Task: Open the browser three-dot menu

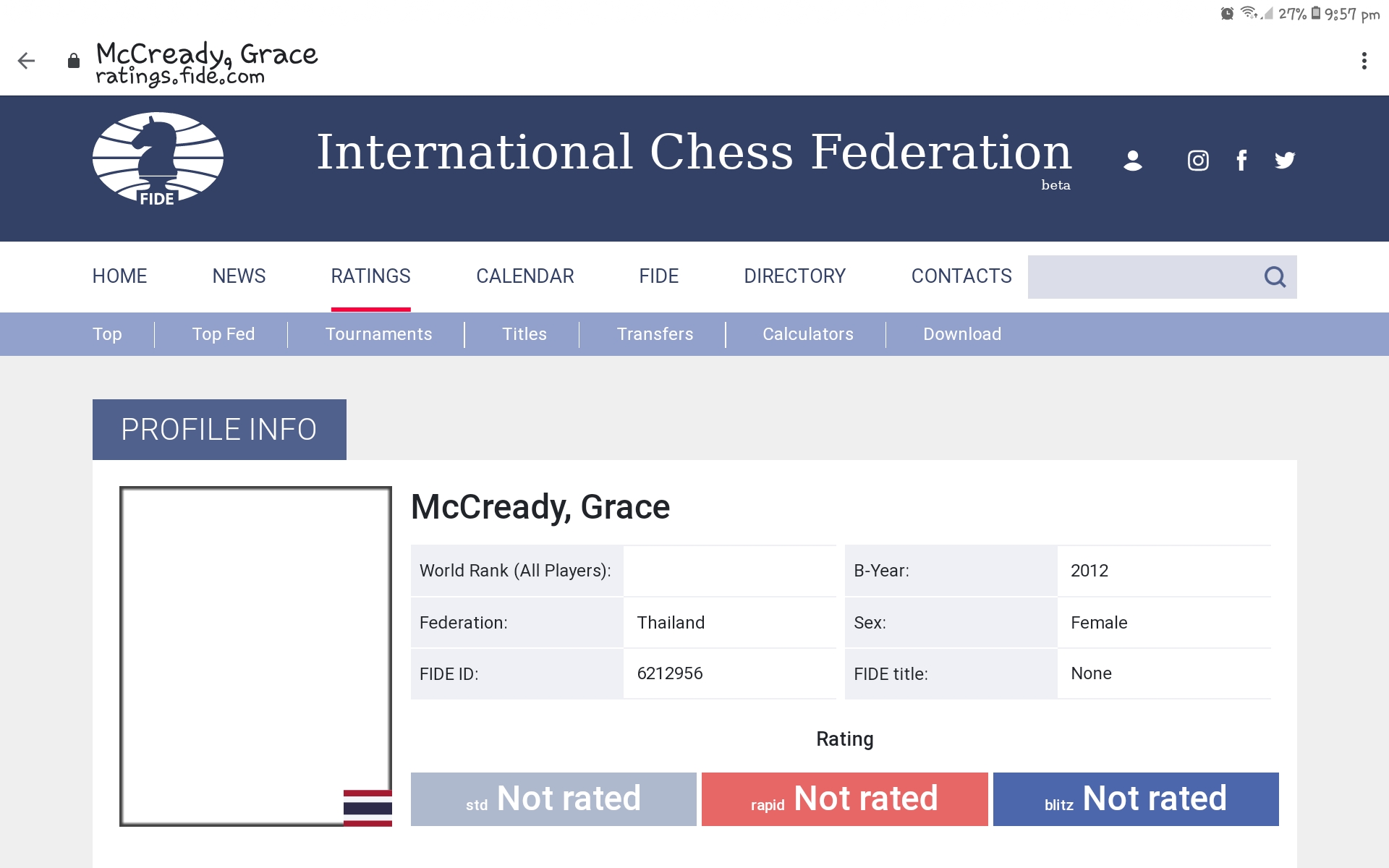Action: tap(1364, 61)
